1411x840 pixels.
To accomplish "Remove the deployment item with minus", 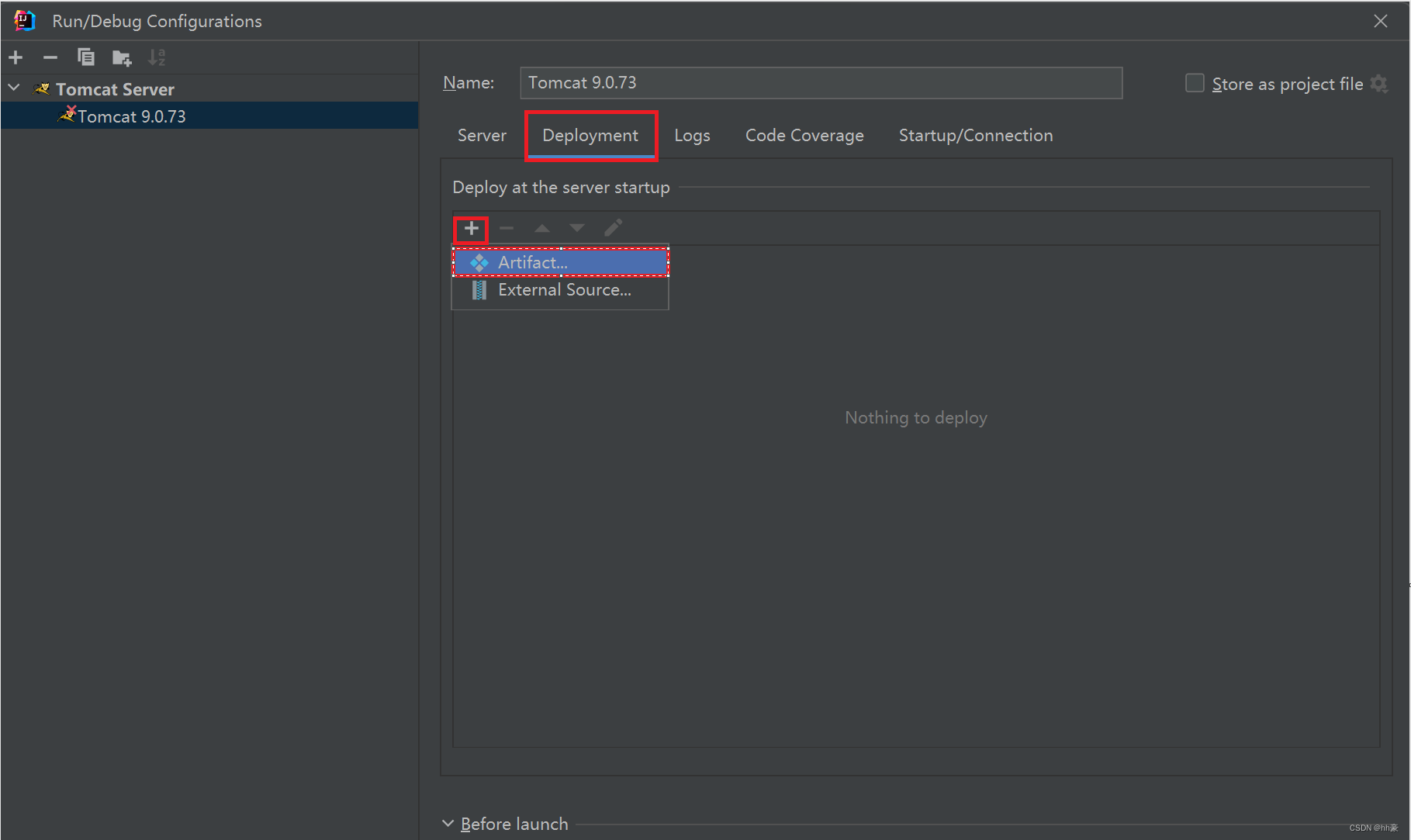I will 507,228.
